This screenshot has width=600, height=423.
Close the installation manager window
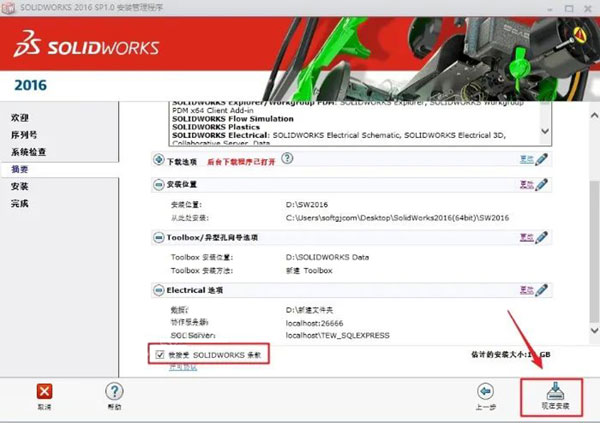click(x=588, y=8)
